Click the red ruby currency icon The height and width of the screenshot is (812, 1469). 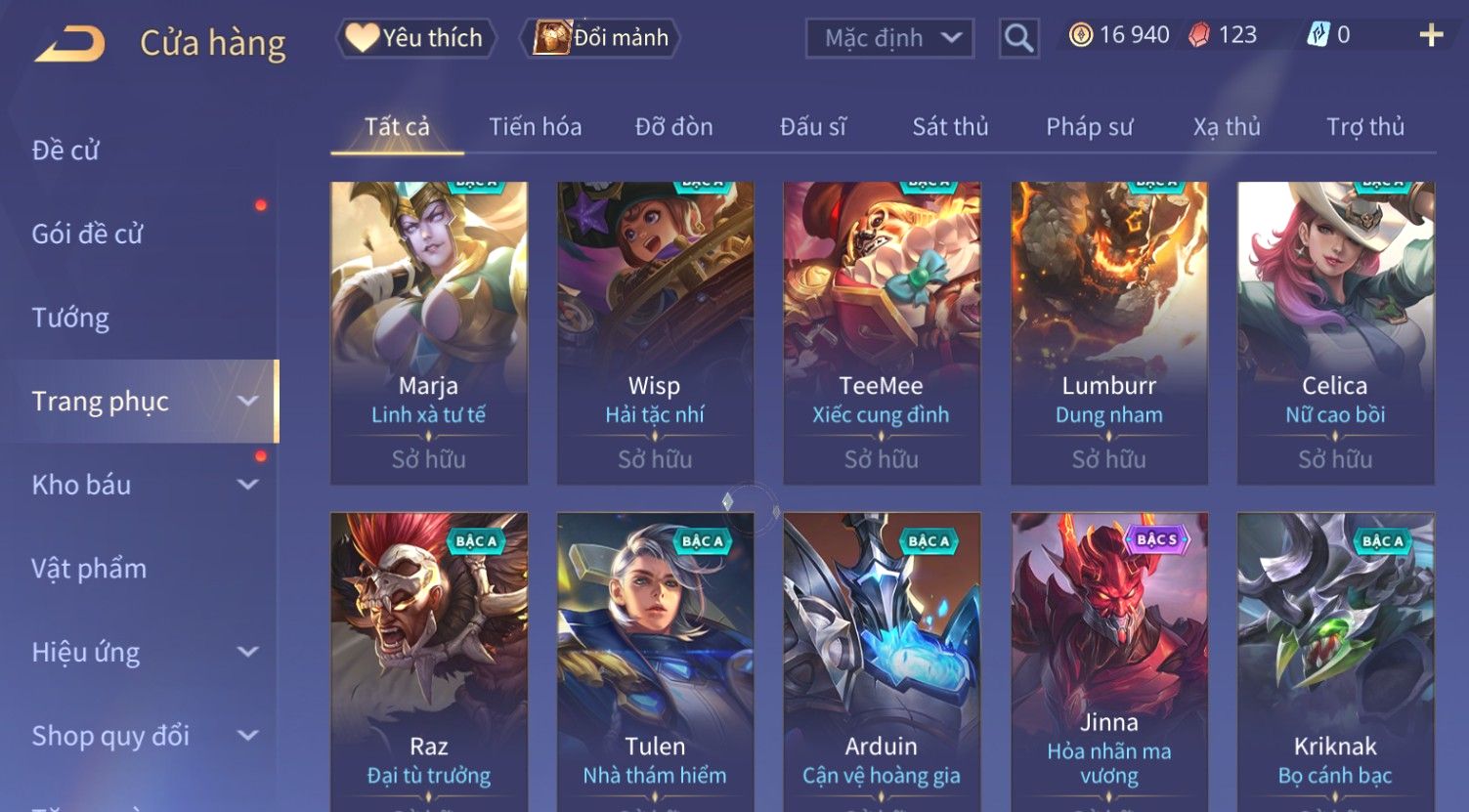coord(1199,36)
